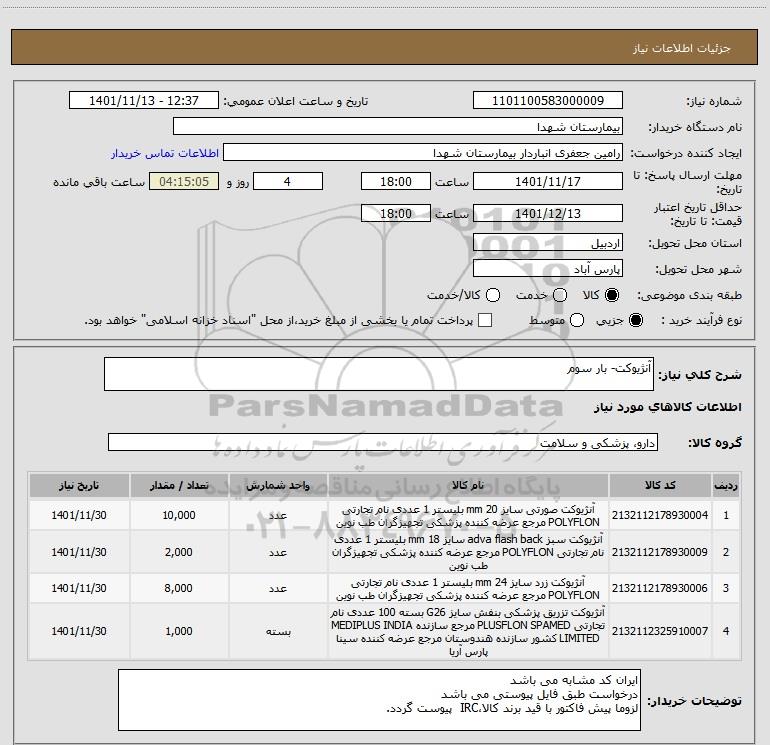Click the تعداد / مقدار column header
The image size is (770, 745).
coord(179,486)
